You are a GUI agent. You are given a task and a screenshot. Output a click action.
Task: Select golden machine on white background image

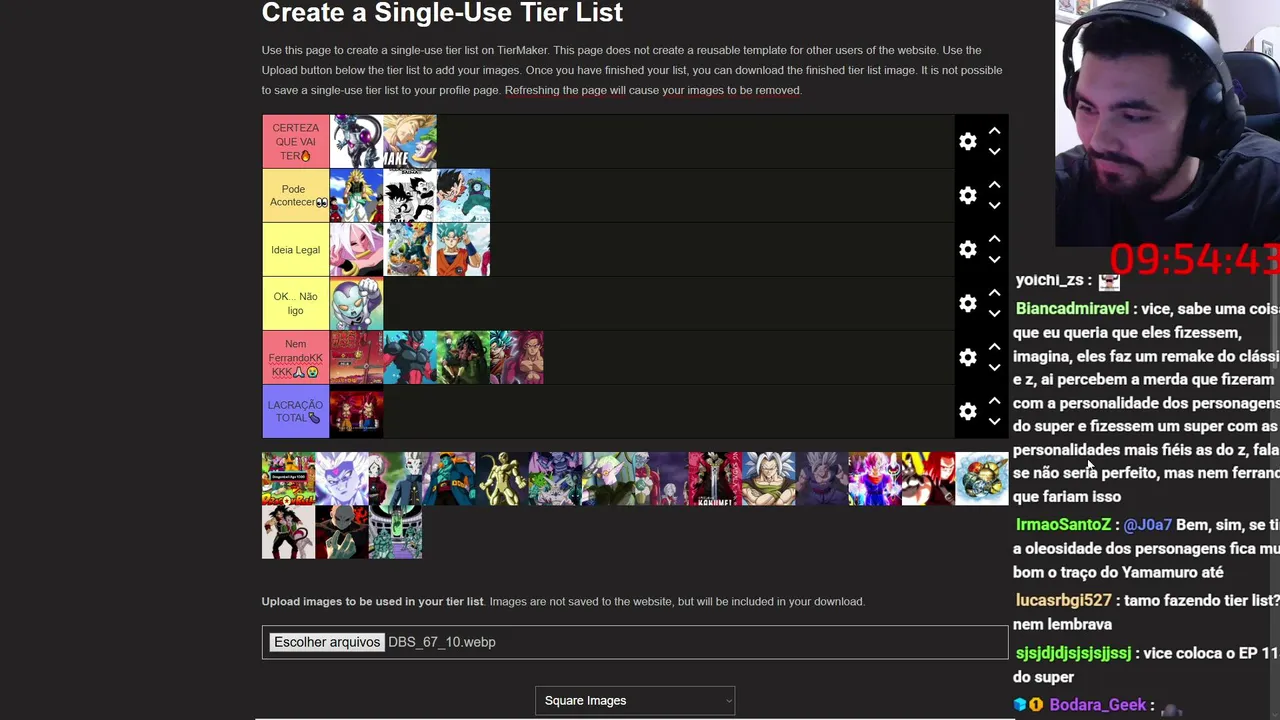[982, 479]
